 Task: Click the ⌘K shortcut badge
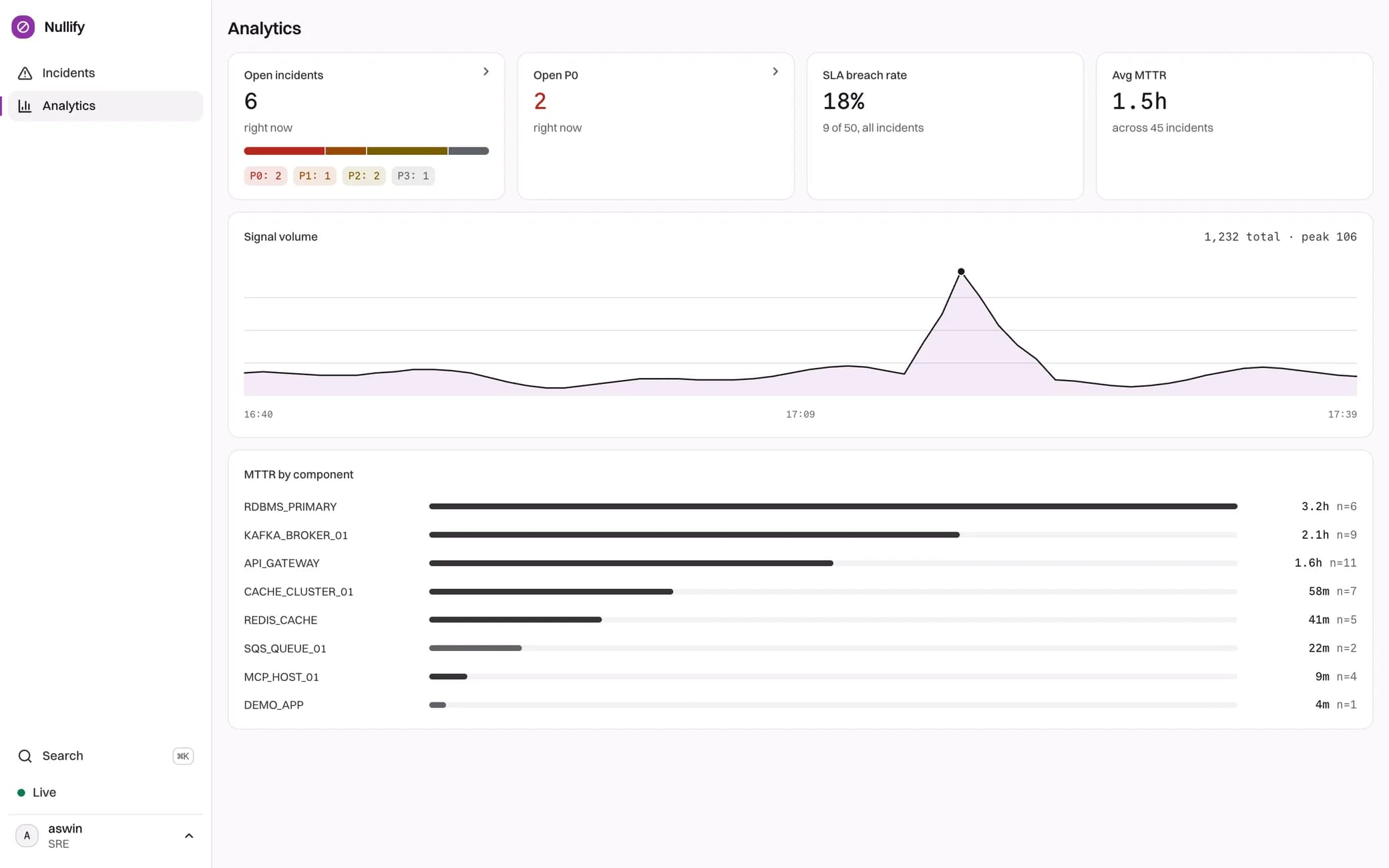183,756
